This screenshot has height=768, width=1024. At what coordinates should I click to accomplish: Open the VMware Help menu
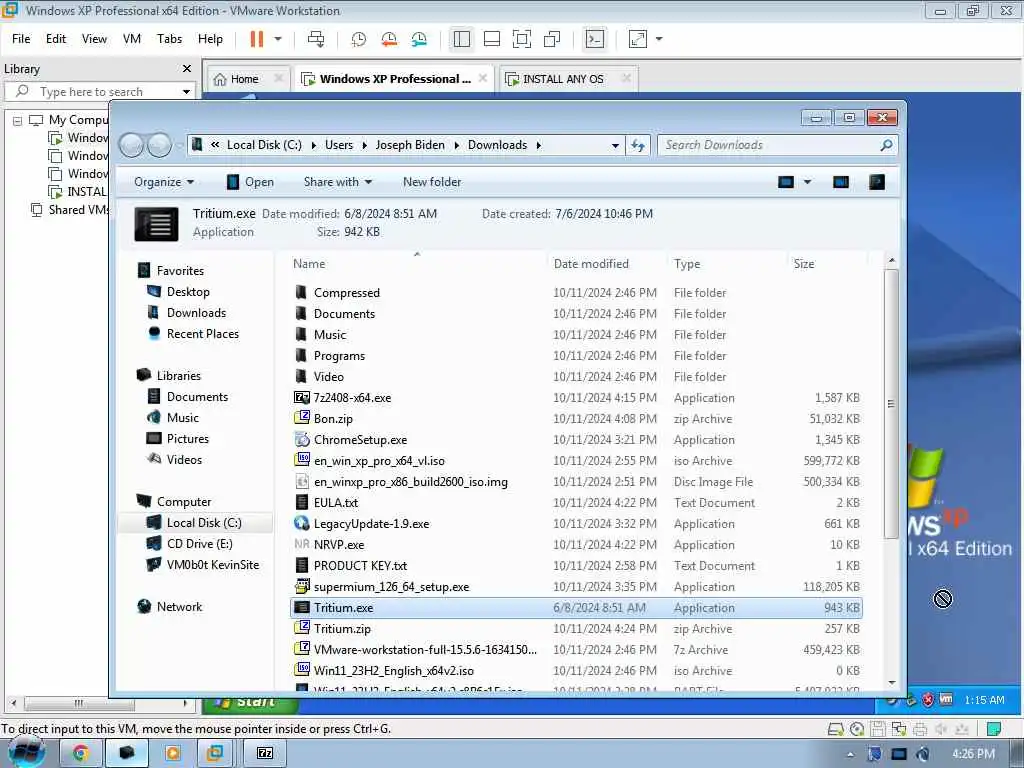pos(210,39)
